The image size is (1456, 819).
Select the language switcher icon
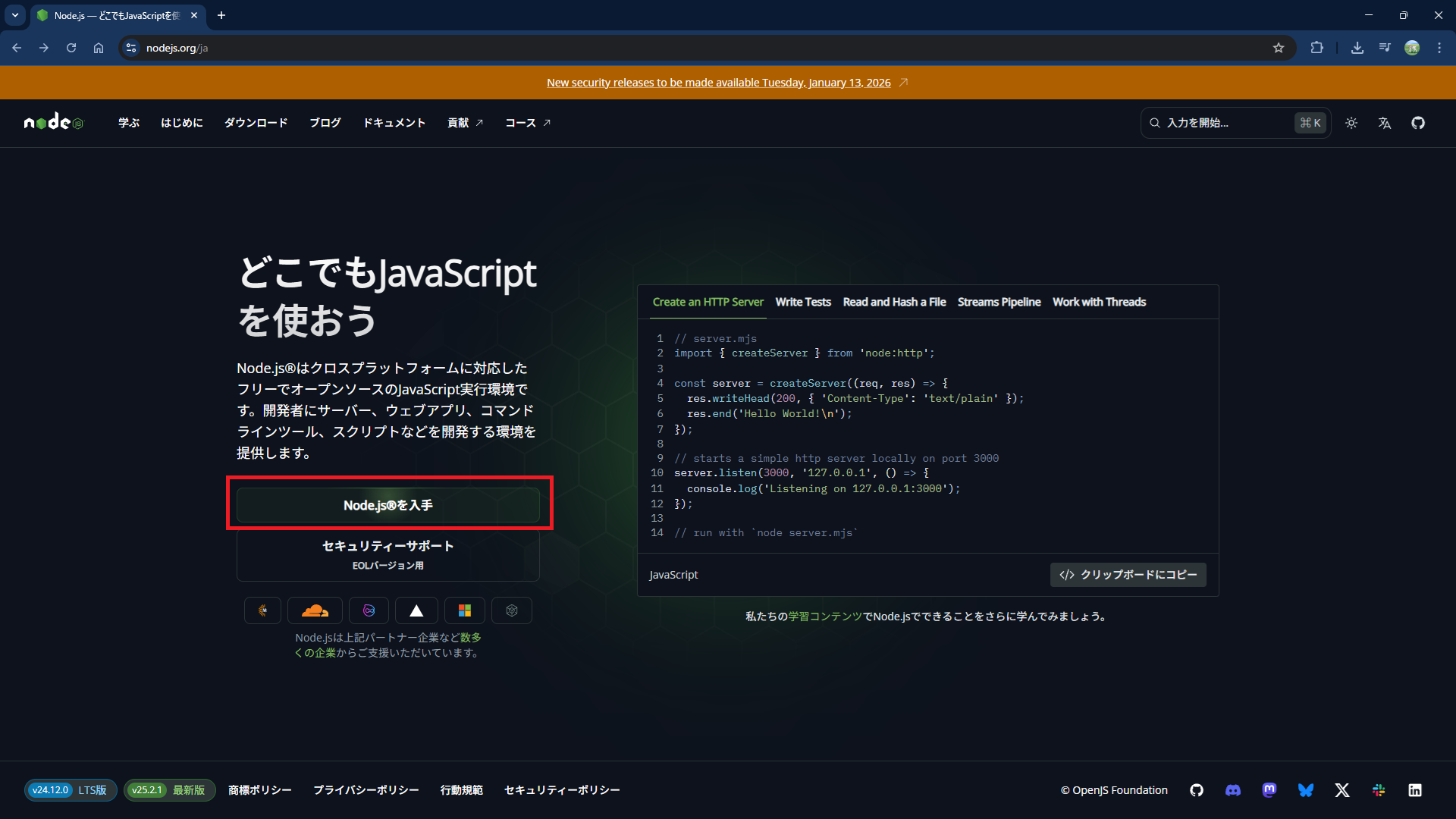tap(1384, 122)
